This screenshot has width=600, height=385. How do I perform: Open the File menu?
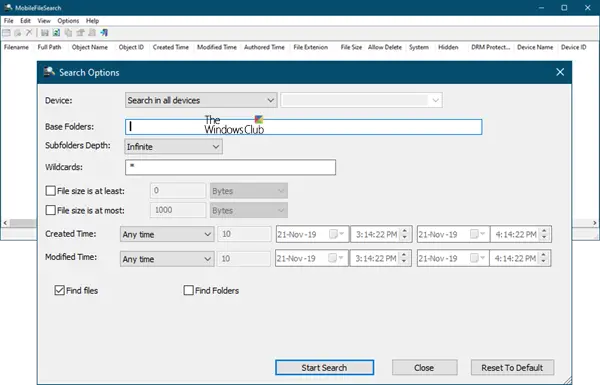click(8, 21)
